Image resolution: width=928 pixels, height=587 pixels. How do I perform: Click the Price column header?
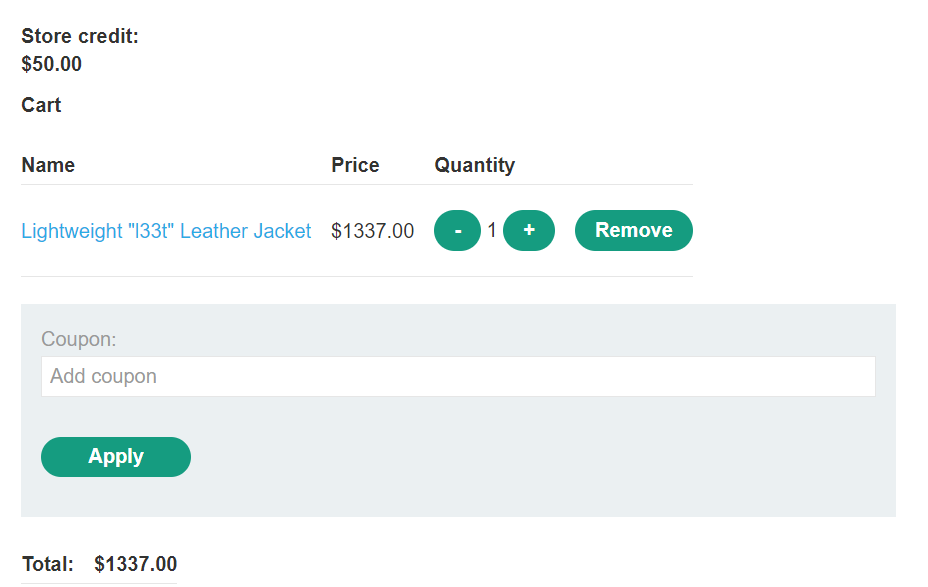click(355, 165)
